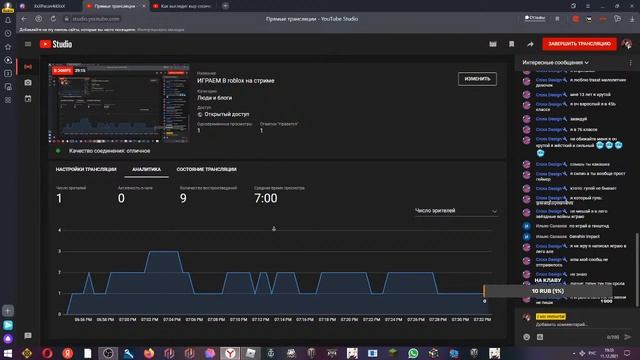Open Yandex Browser from the taskbar
The height and width of the screenshot is (360, 640).
[x=230, y=353]
